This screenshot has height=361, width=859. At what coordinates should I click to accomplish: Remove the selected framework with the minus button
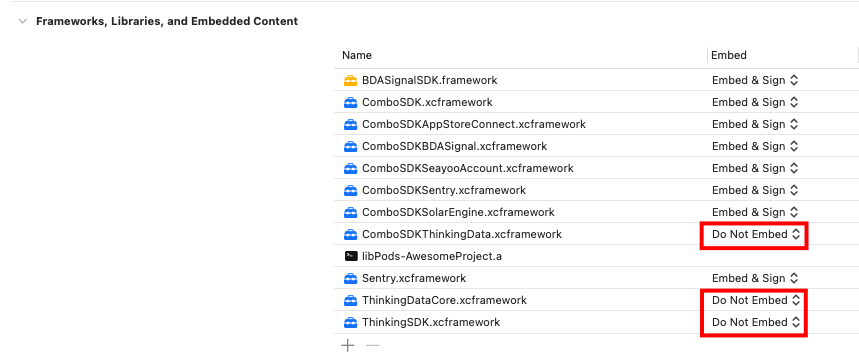coord(373,346)
